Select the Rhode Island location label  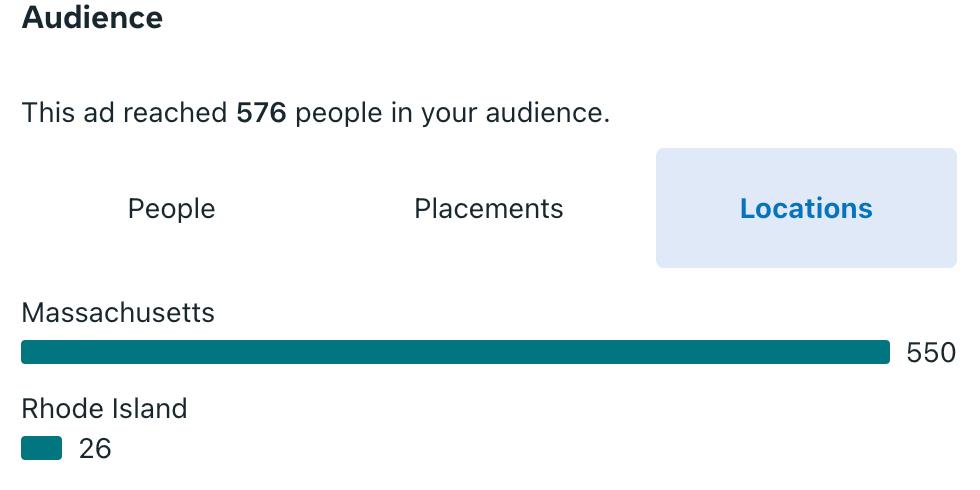point(104,409)
